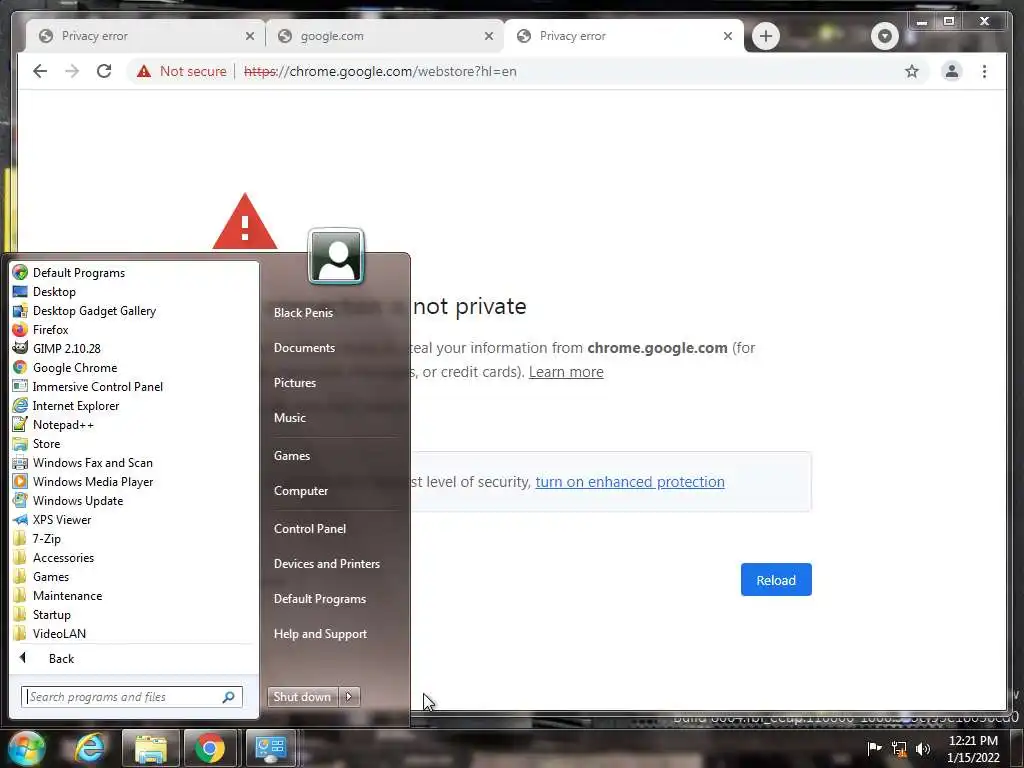
Task: Launch XPS Viewer
Action: tap(61, 519)
